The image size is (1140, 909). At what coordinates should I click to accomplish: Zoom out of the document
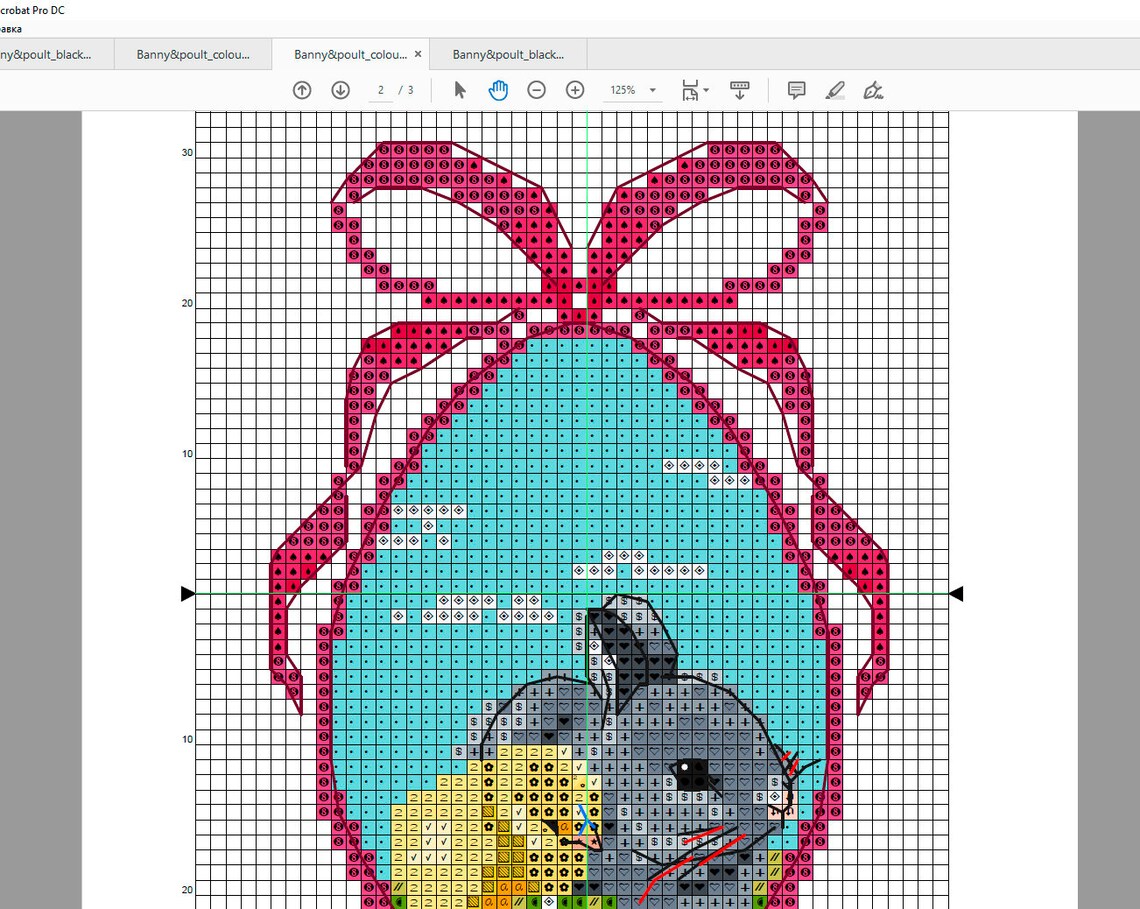536,90
